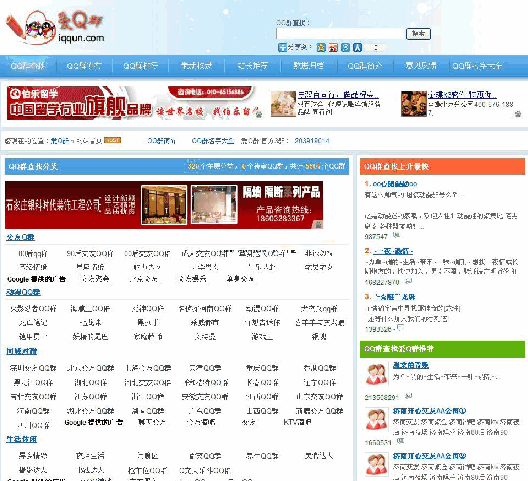528x481 pixels.
Task: Click the small orange badge in breadcrumb row
Action: tap(112, 140)
